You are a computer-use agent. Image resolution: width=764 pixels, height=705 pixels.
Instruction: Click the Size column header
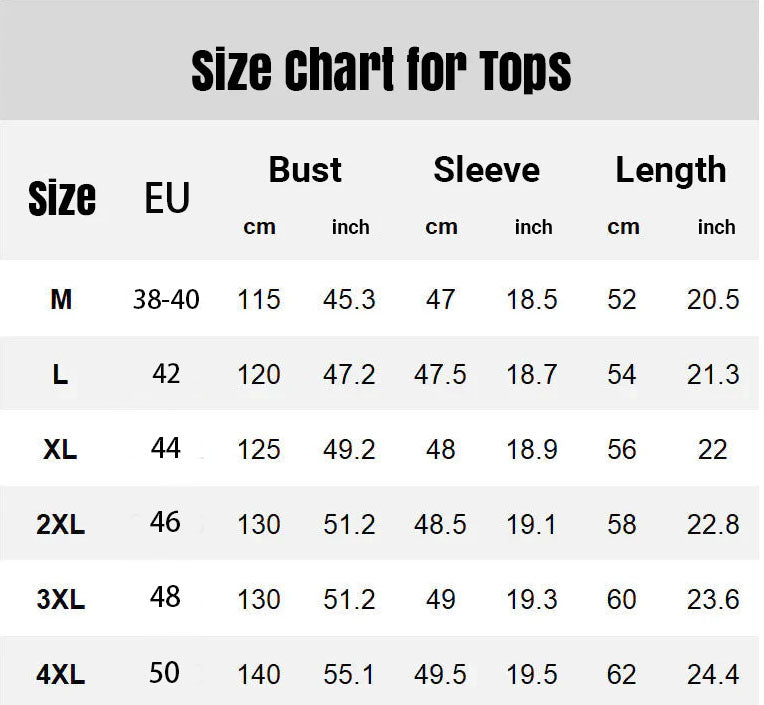coord(62,198)
